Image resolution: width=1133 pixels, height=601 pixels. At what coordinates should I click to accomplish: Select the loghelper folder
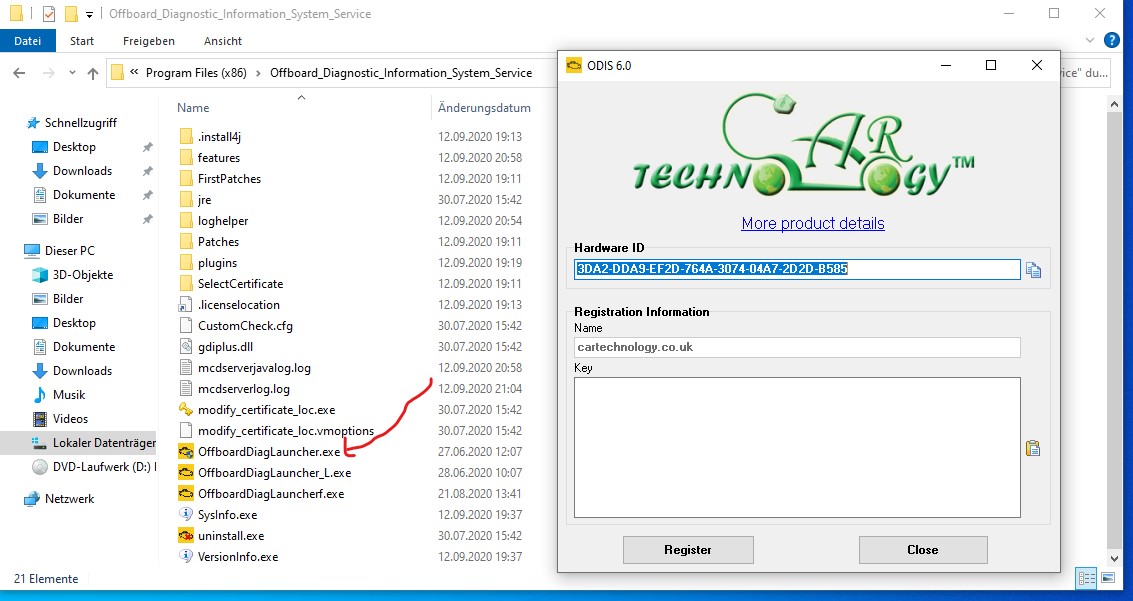223,220
